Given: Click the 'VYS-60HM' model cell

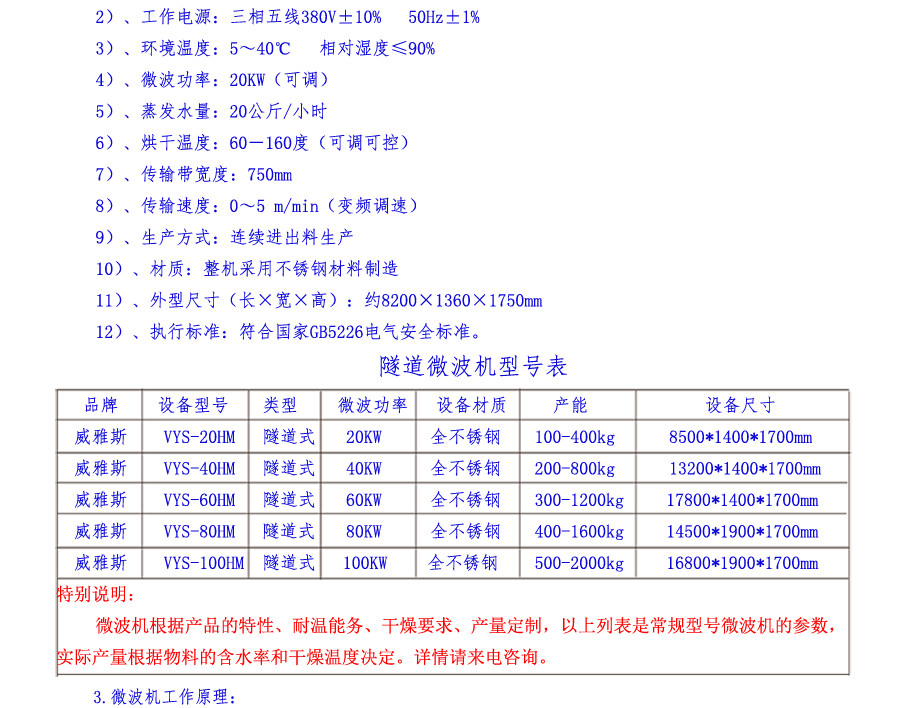Looking at the screenshot, I should point(199,501).
